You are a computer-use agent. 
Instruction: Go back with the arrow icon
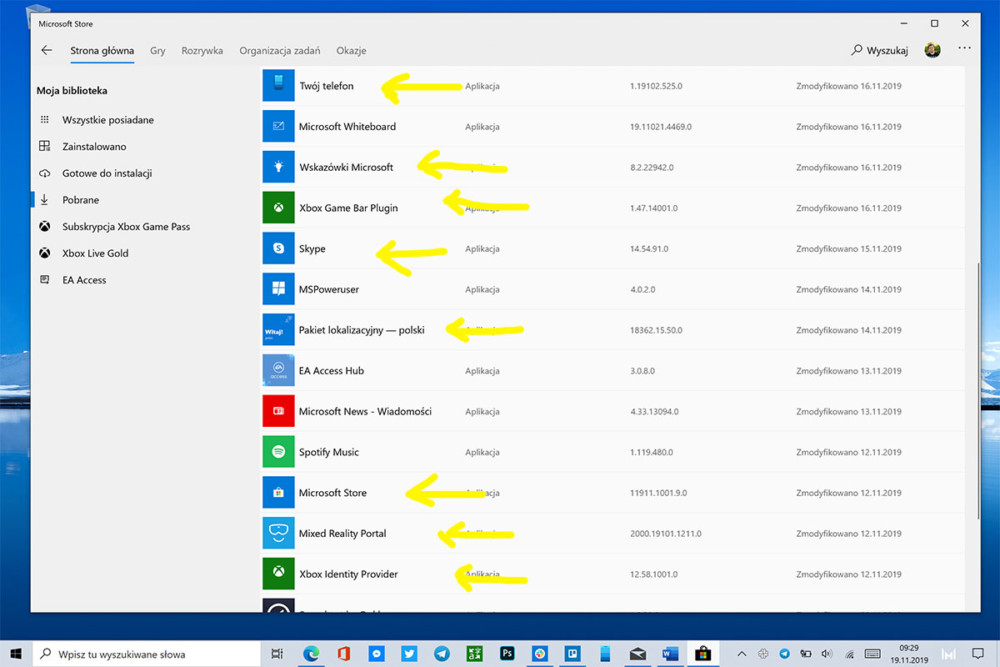pyautogui.click(x=47, y=50)
